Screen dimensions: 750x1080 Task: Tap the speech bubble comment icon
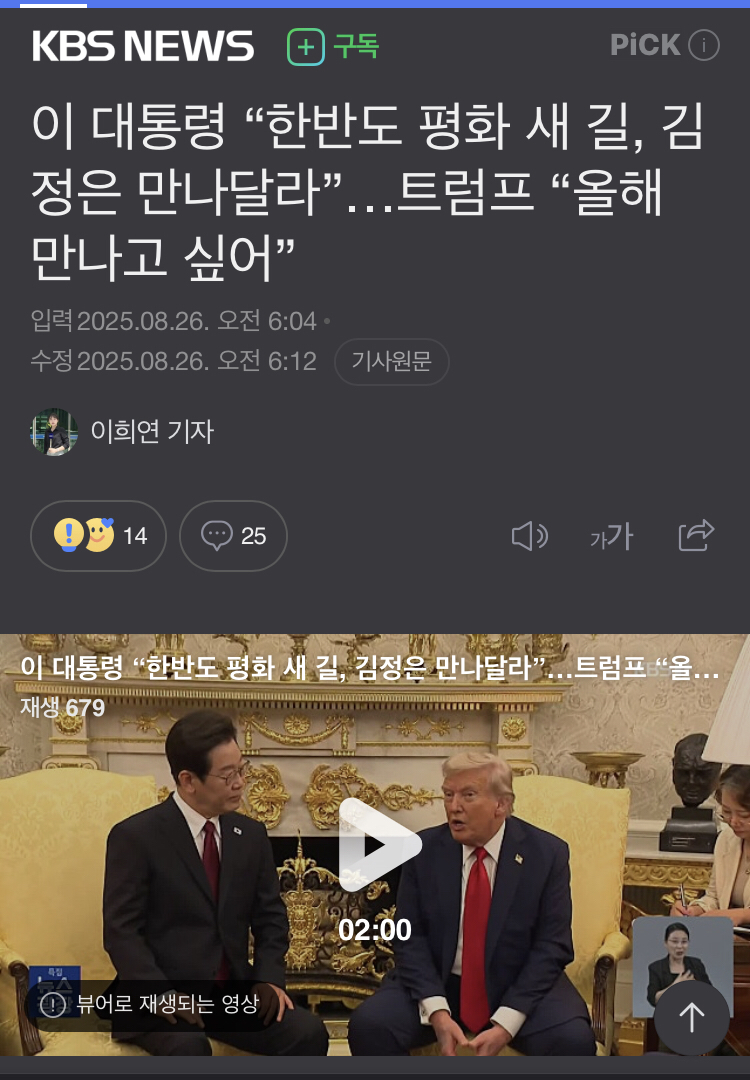(x=216, y=535)
